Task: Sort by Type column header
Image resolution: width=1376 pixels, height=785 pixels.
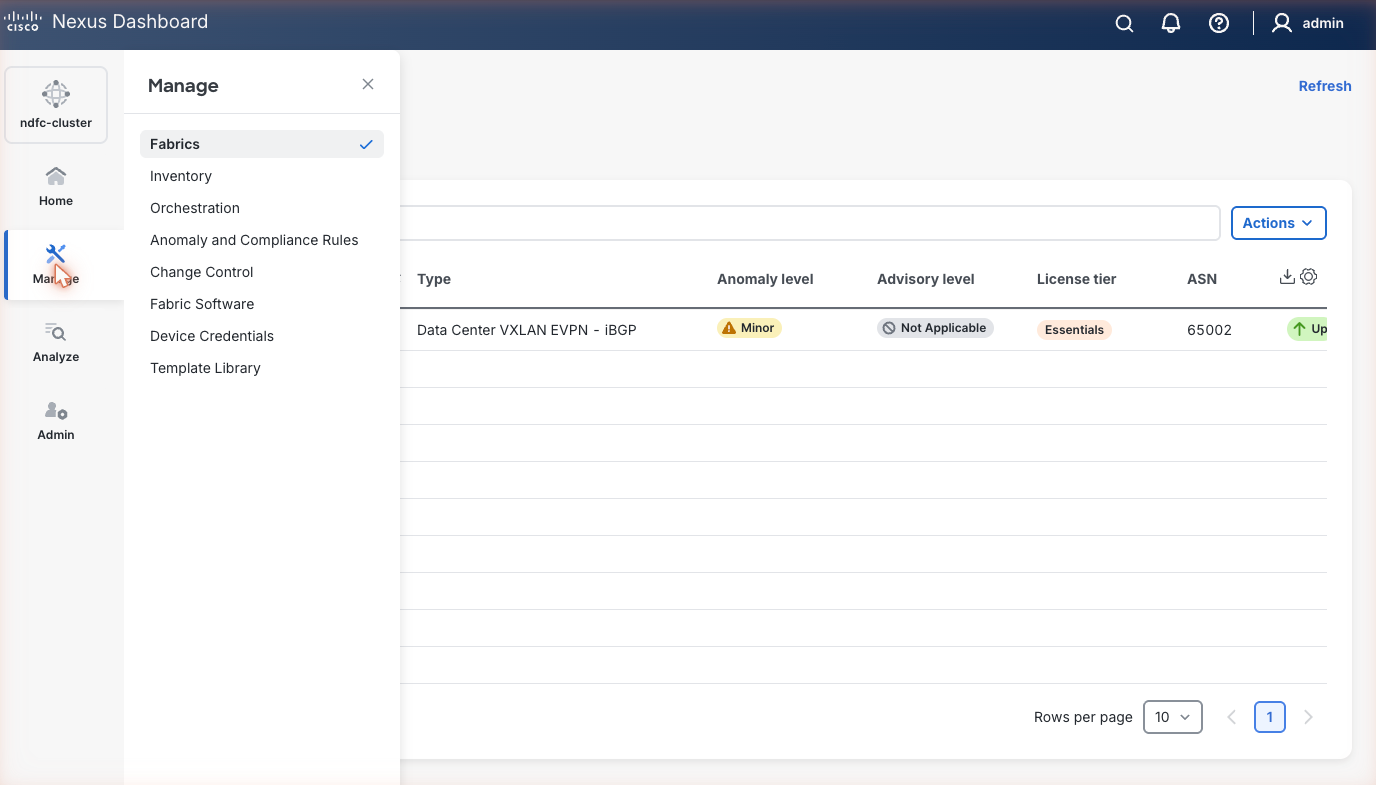Action: click(434, 279)
